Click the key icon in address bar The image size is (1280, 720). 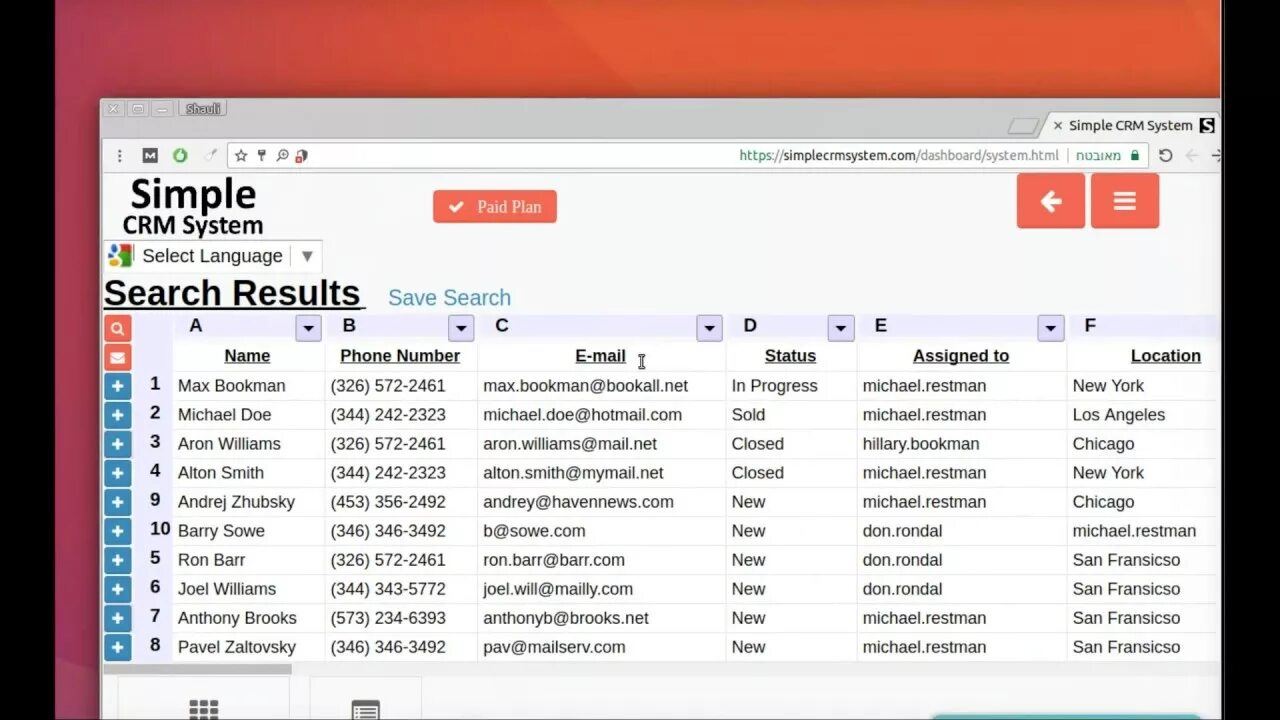(x=262, y=155)
